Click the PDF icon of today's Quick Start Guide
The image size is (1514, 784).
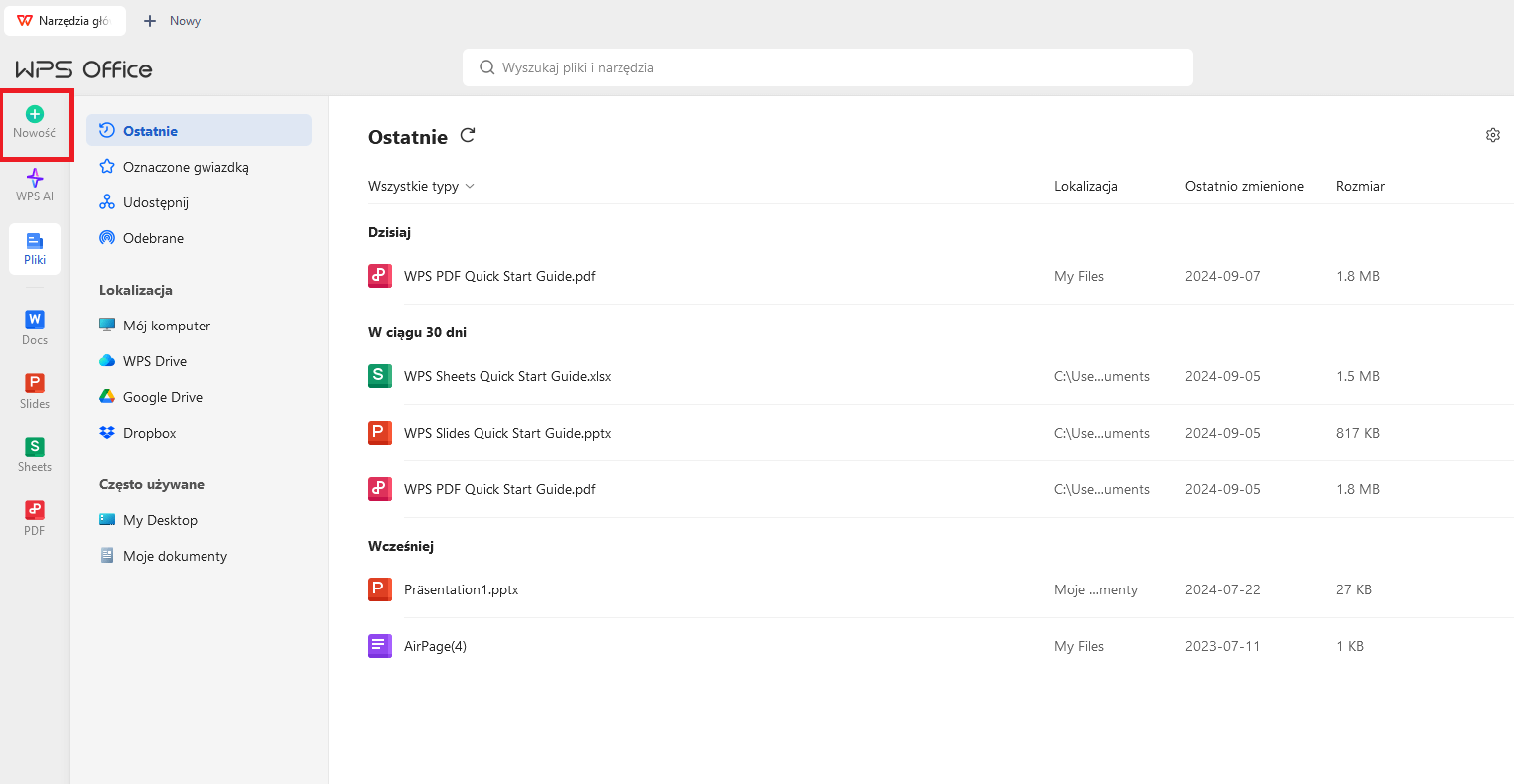pos(380,276)
